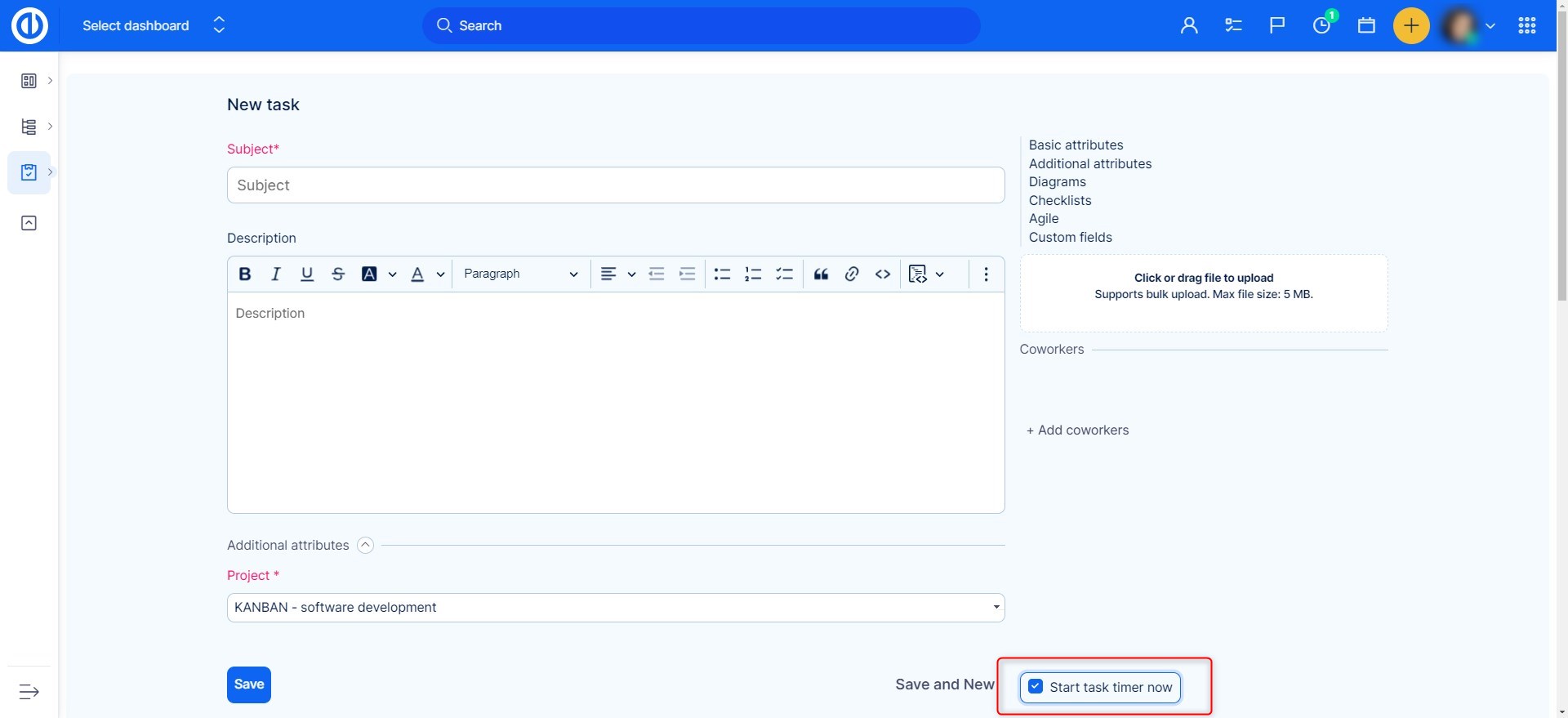Open the font color picker
Screen dimensions: 1568x718
[x=418, y=274]
